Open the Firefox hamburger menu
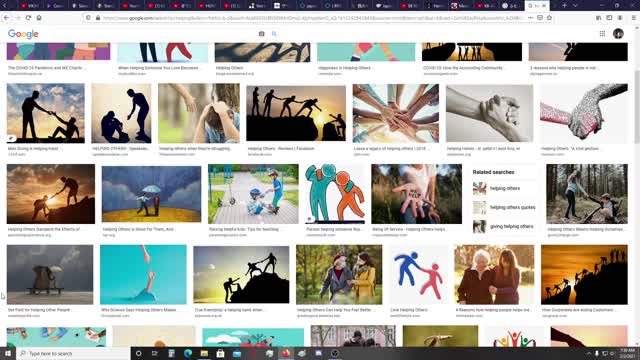640x360 pixels. point(634,18)
